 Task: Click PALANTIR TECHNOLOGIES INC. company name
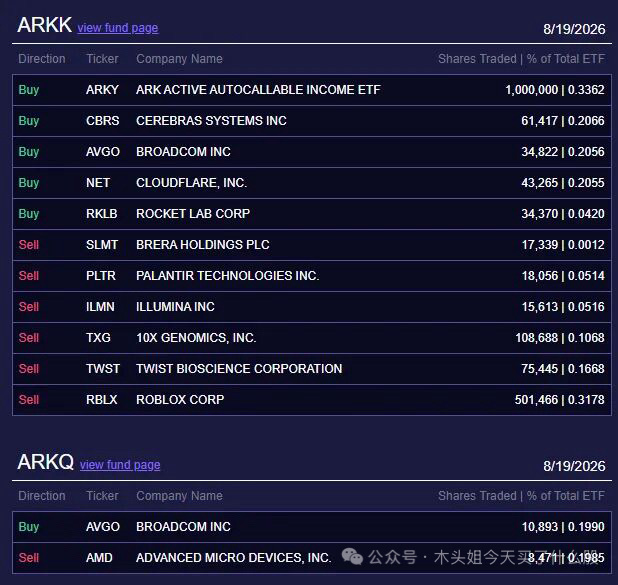228,276
